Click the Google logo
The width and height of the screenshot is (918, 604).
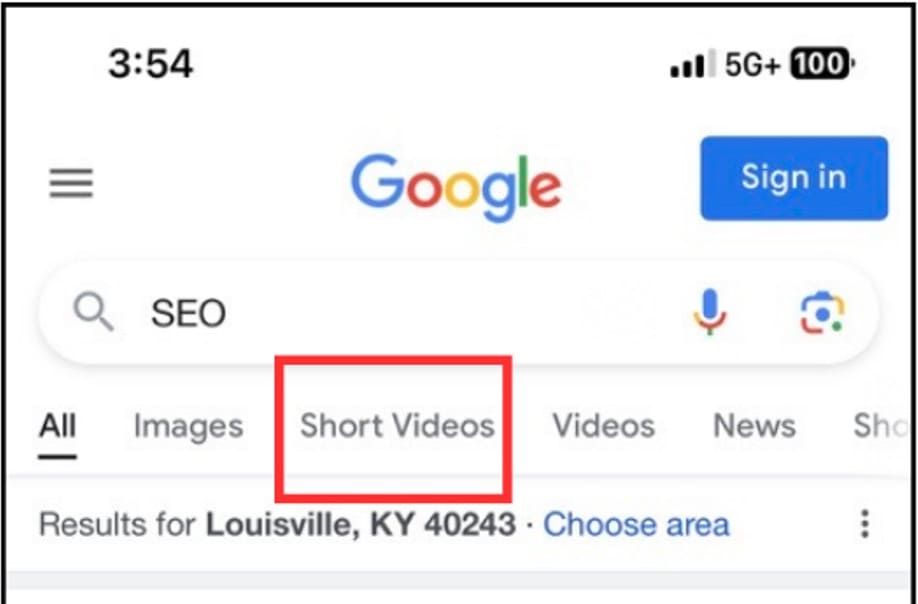tap(456, 187)
